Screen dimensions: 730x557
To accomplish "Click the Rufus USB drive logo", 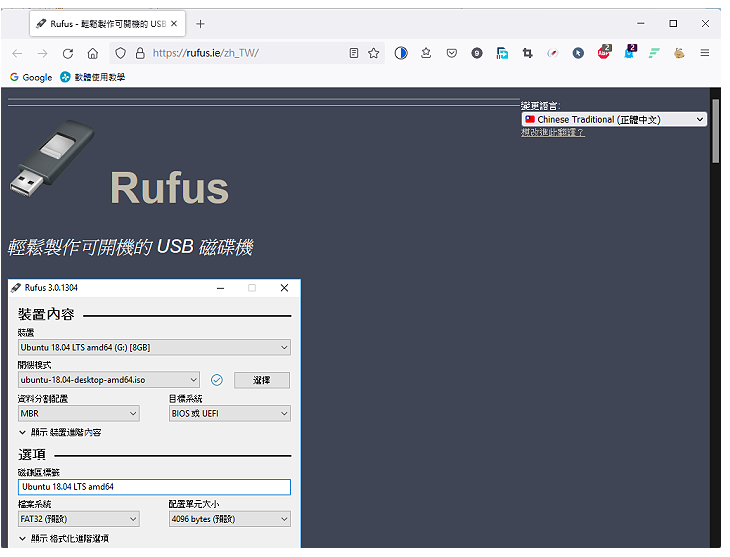I will point(52,159).
